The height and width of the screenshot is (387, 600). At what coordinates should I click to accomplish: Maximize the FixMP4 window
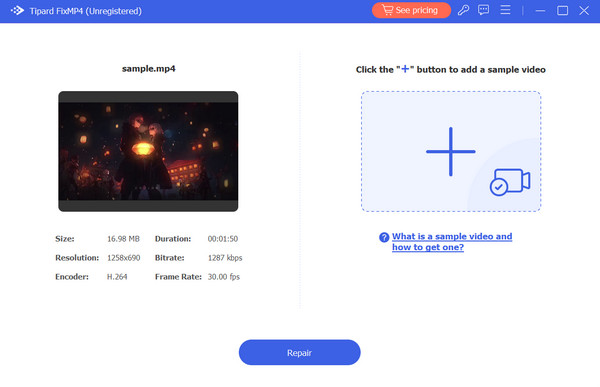(x=562, y=10)
